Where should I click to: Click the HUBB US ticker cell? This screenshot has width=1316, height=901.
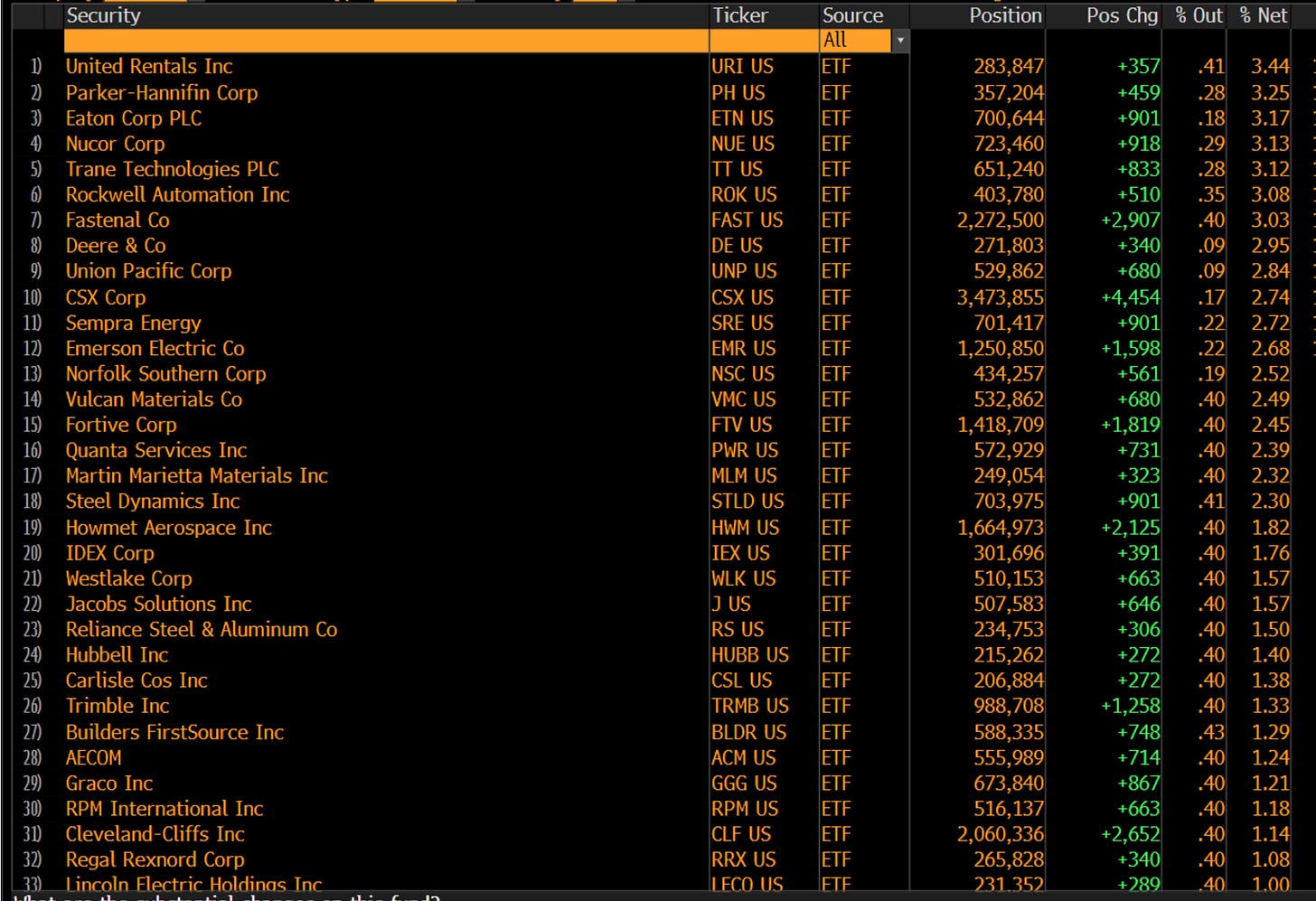click(x=750, y=654)
